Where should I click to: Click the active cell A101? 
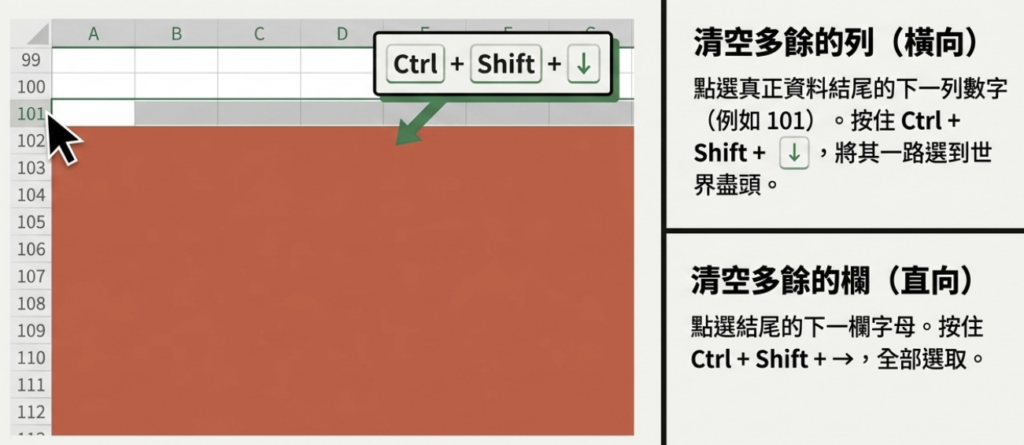[x=93, y=113]
